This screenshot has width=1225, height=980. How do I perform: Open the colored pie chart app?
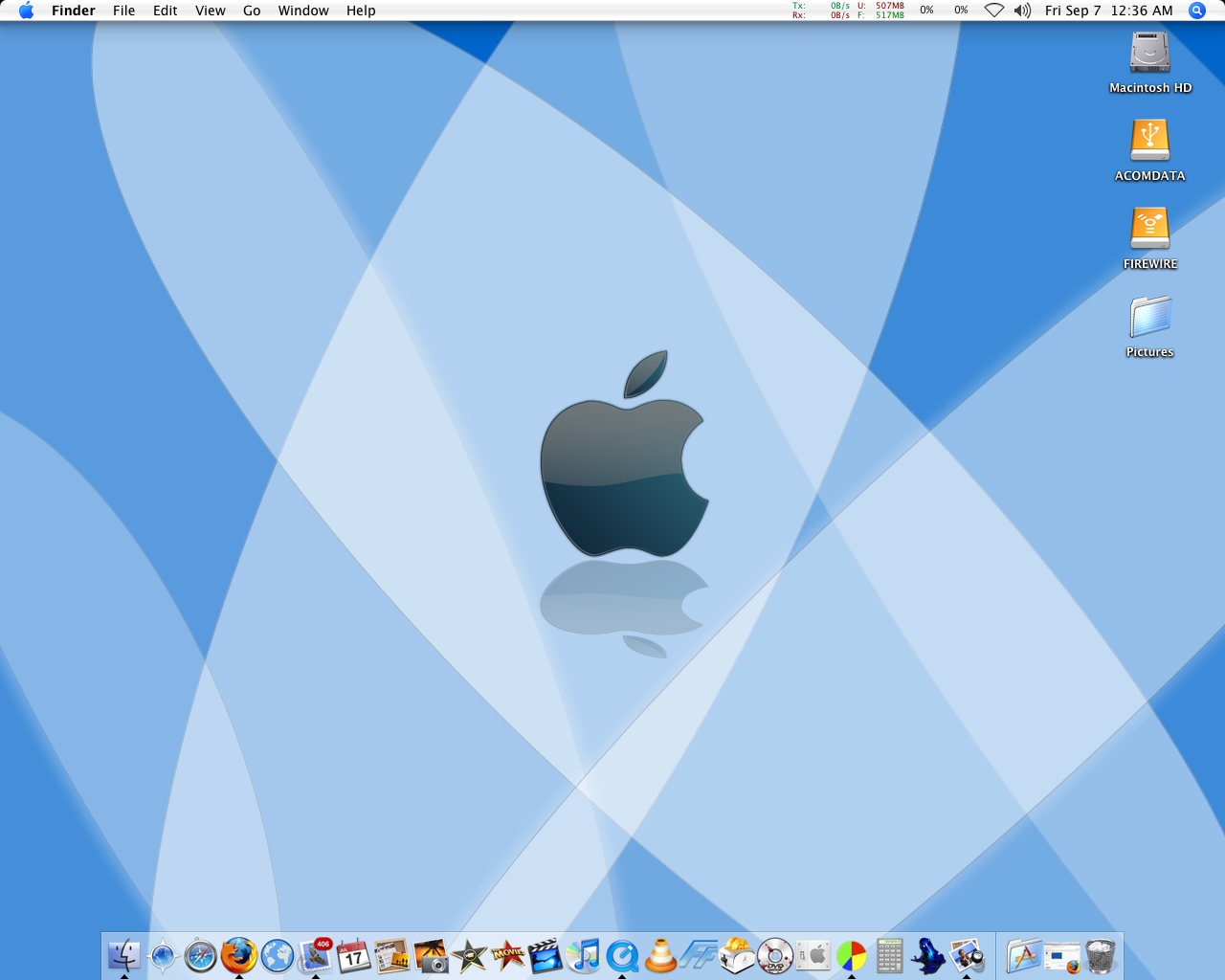pos(852,955)
